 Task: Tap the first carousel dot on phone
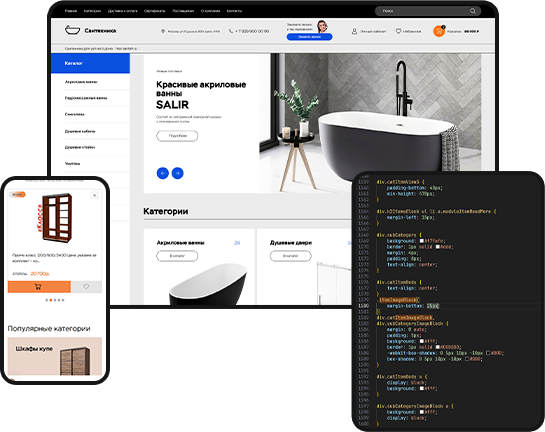click(47, 300)
